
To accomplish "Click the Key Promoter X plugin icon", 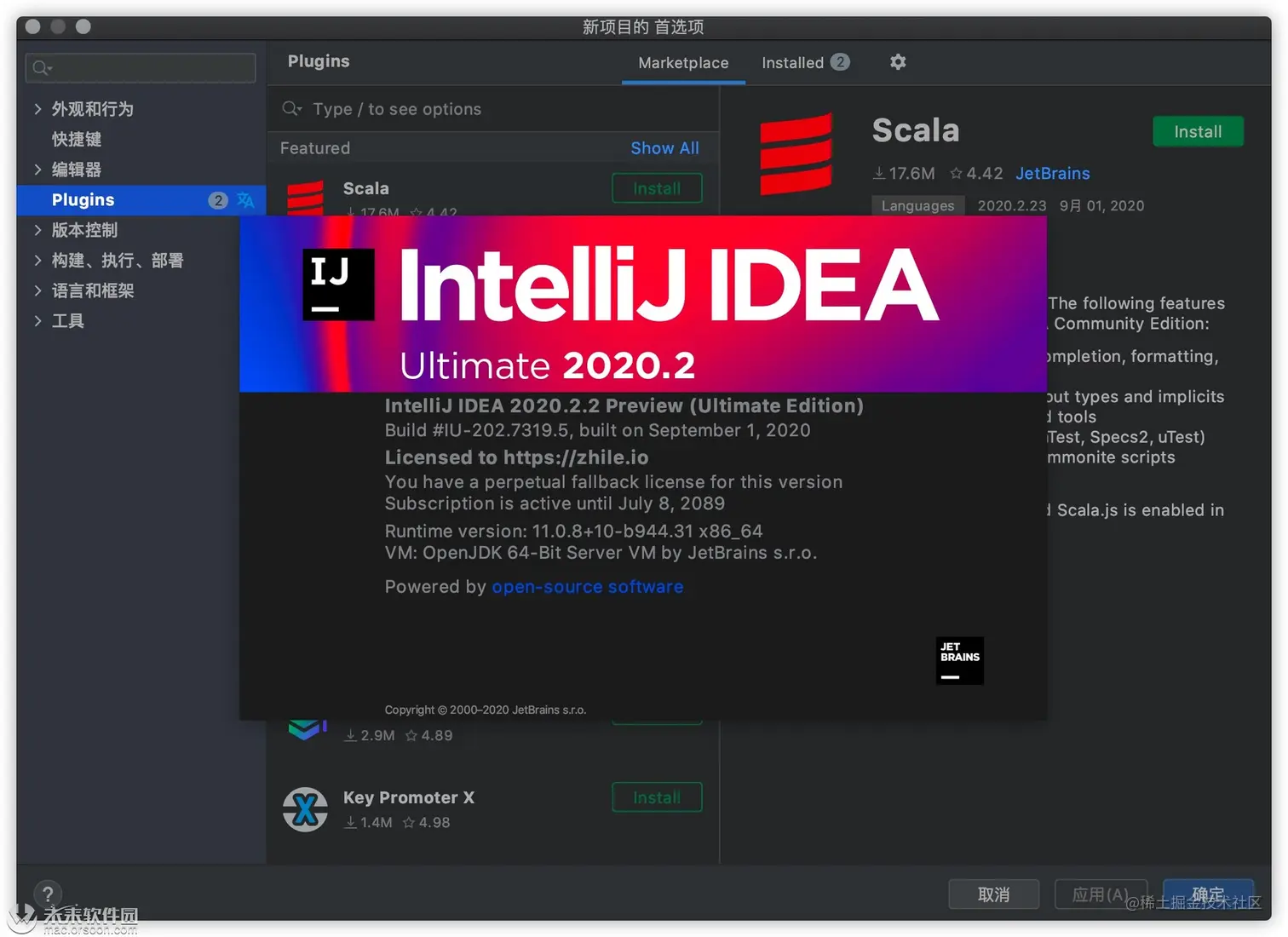I will coord(305,809).
